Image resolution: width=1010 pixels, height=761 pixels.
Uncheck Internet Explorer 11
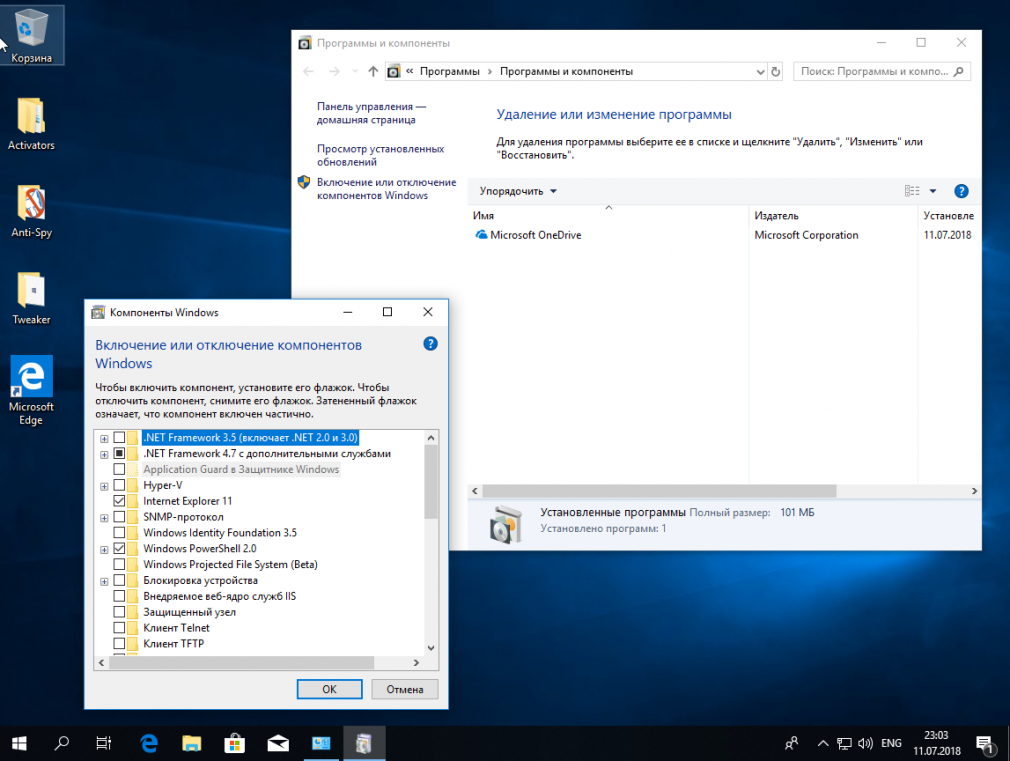click(119, 501)
